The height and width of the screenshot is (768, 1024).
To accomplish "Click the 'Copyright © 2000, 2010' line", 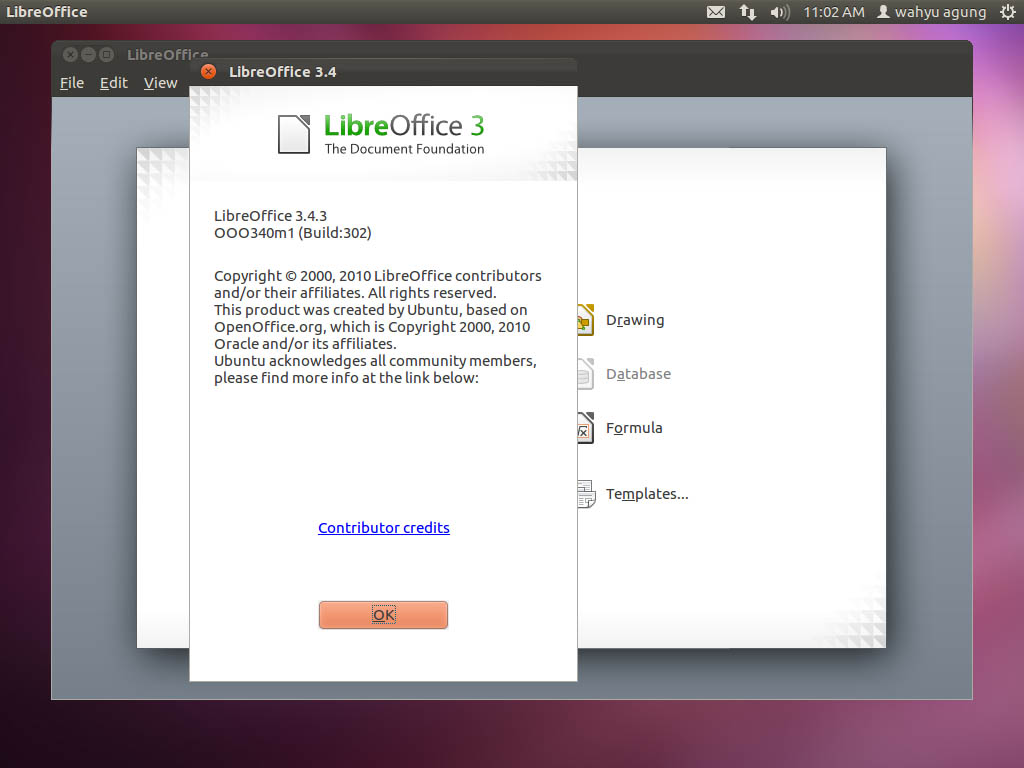I will pyautogui.click(x=377, y=276).
